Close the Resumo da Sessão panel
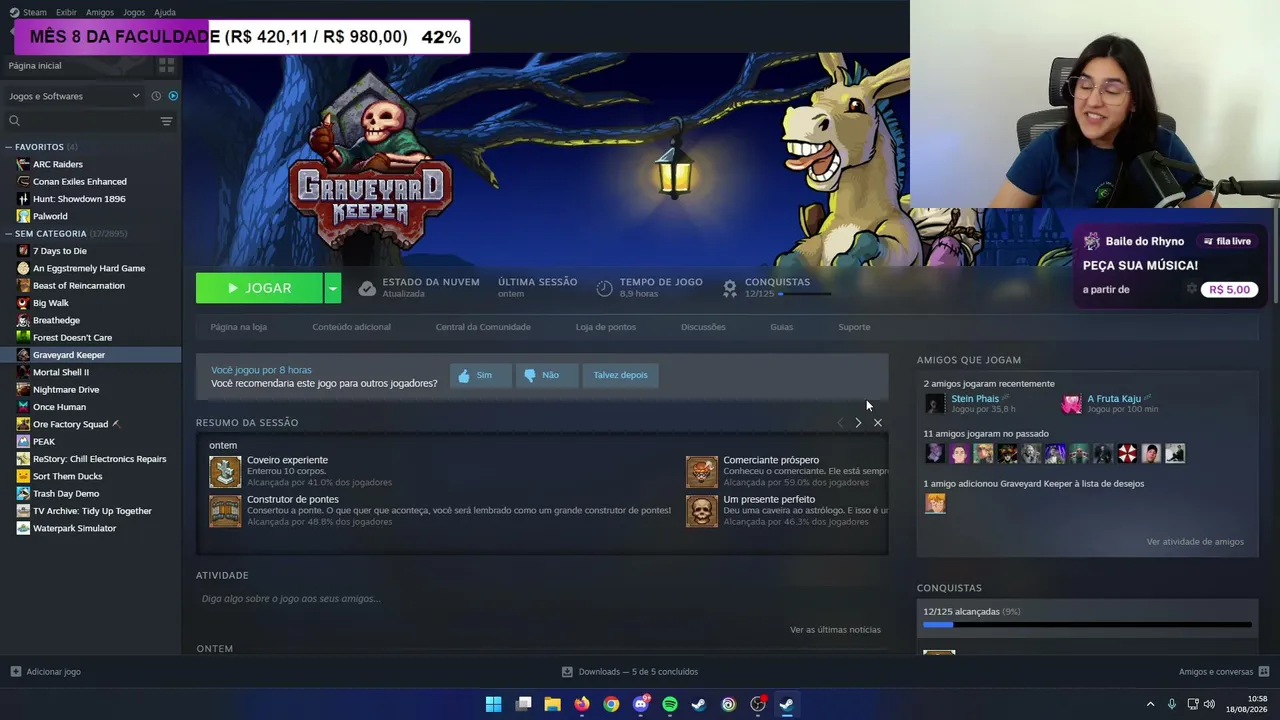The height and width of the screenshot is (720, 1280). 878,423
